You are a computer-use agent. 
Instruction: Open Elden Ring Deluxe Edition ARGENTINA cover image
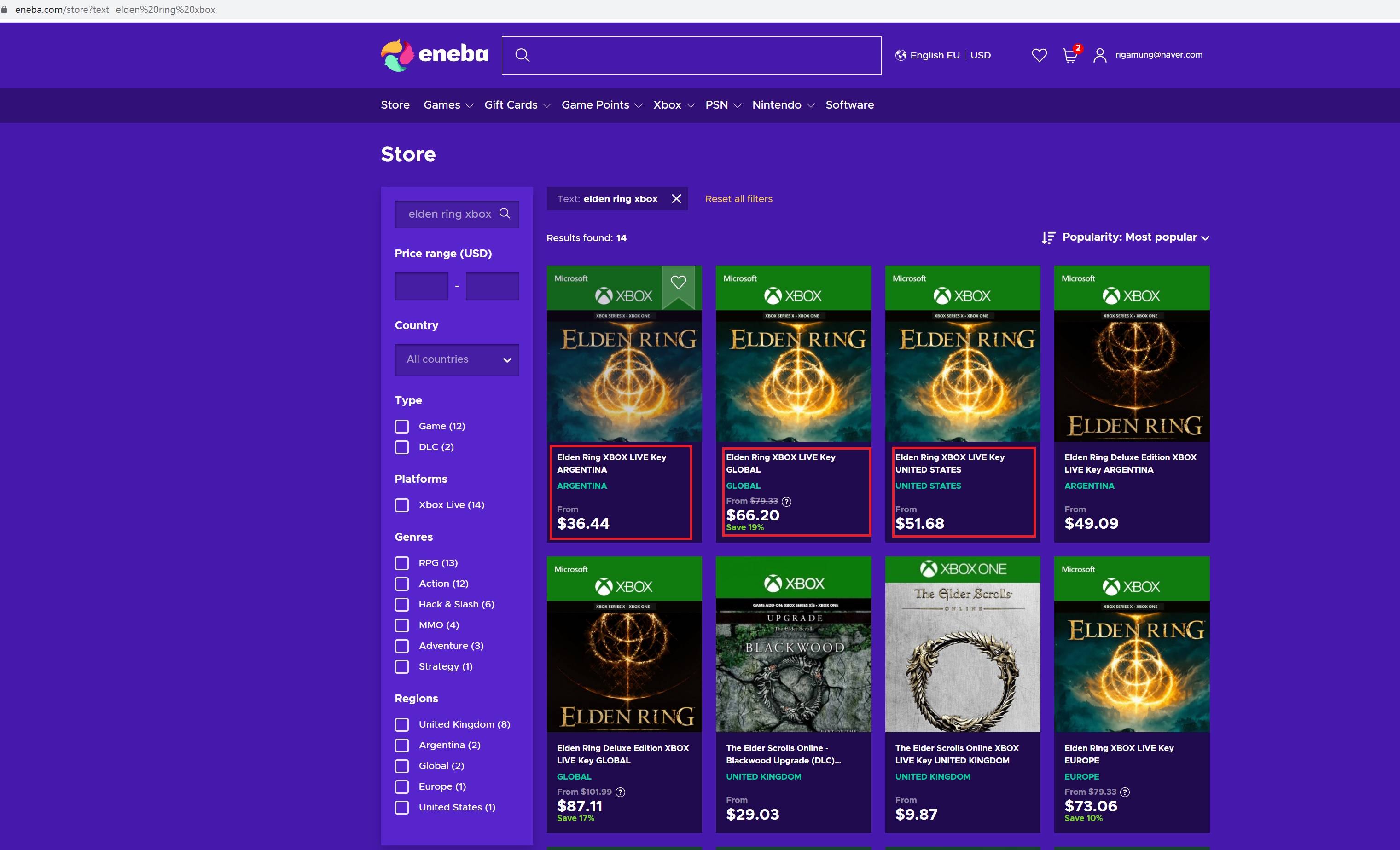tap(1132, 354)
